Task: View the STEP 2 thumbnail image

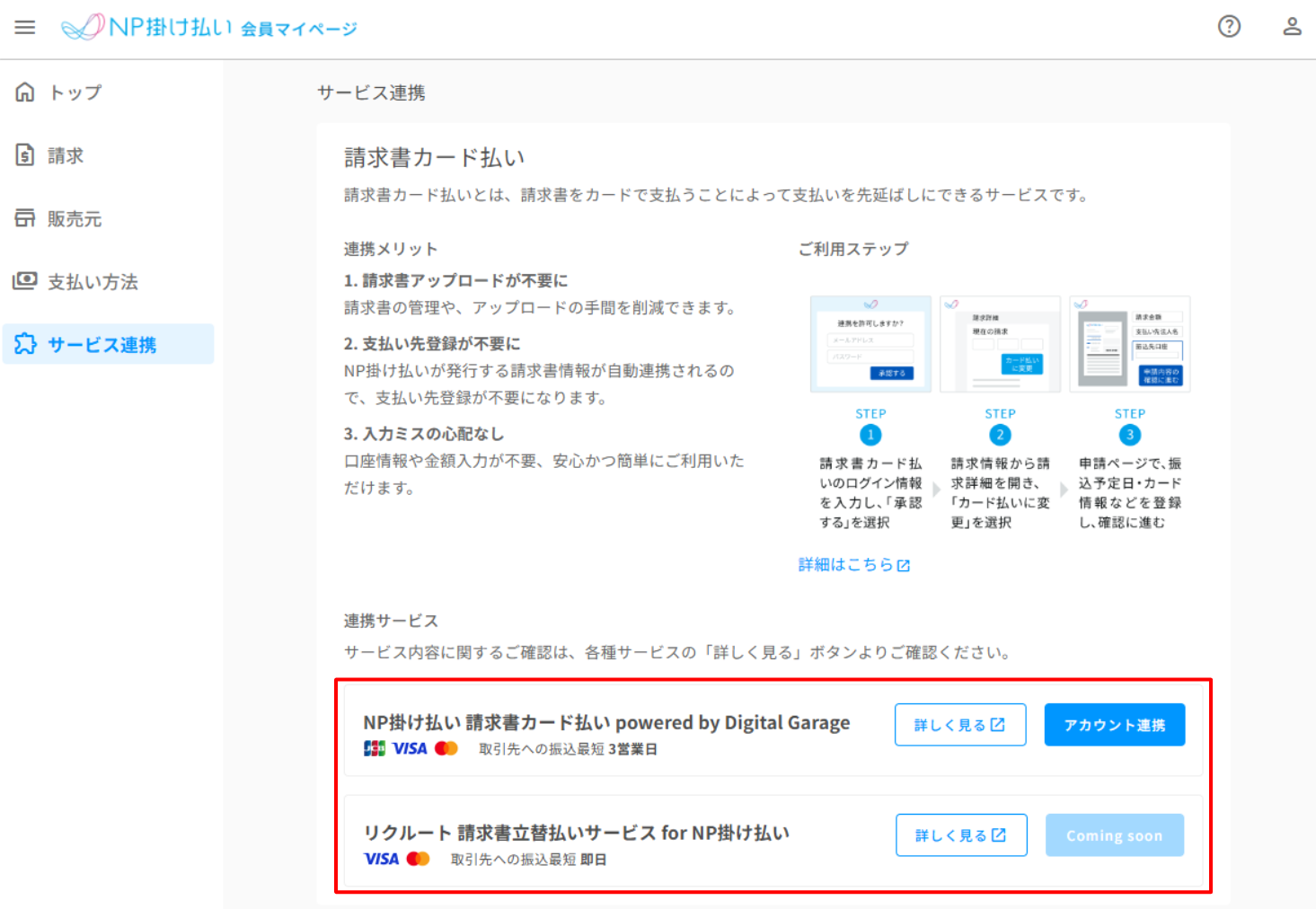Action: [1000, 344]
